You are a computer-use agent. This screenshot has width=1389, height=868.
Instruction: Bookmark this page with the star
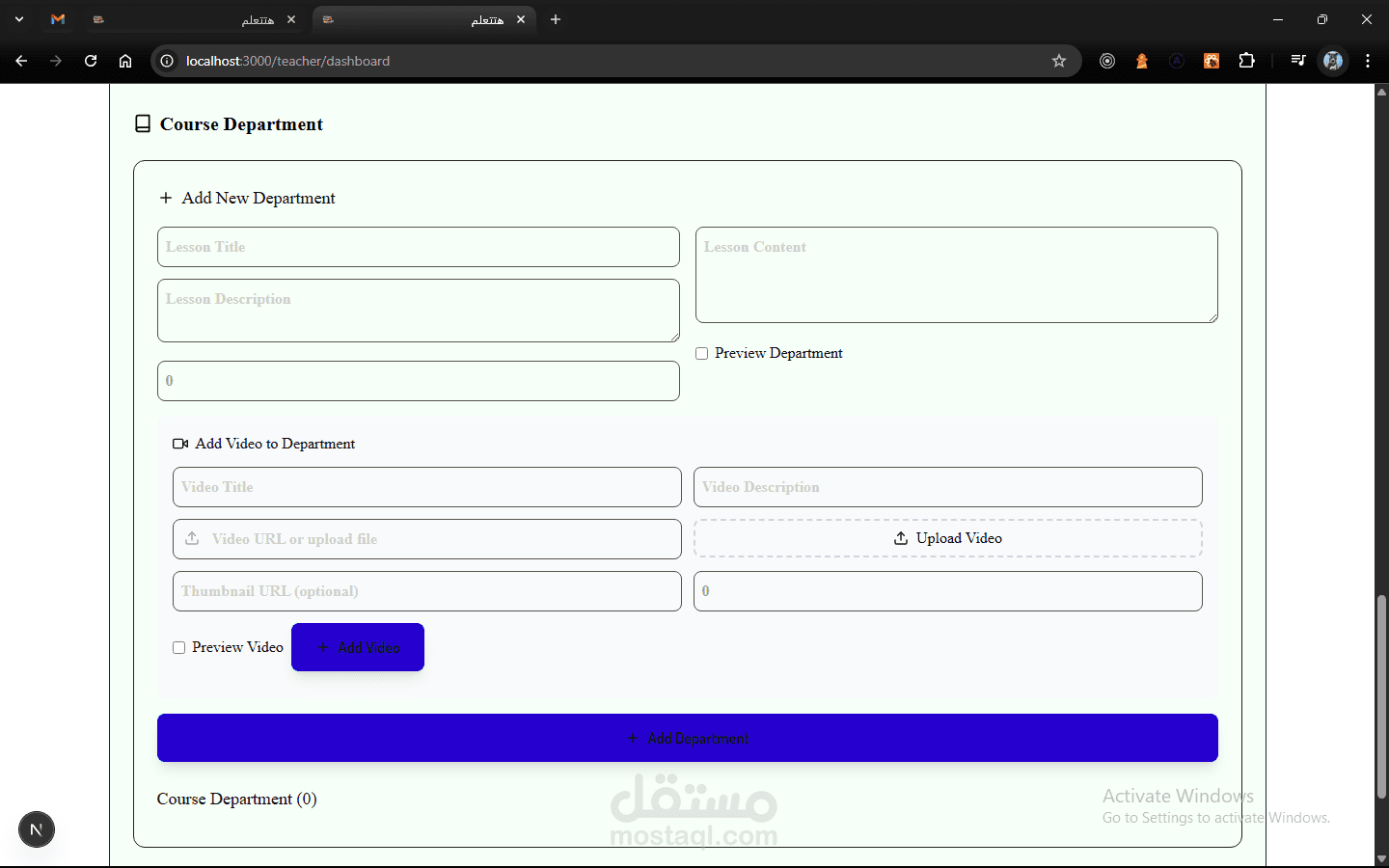[x=1059, y=61]
